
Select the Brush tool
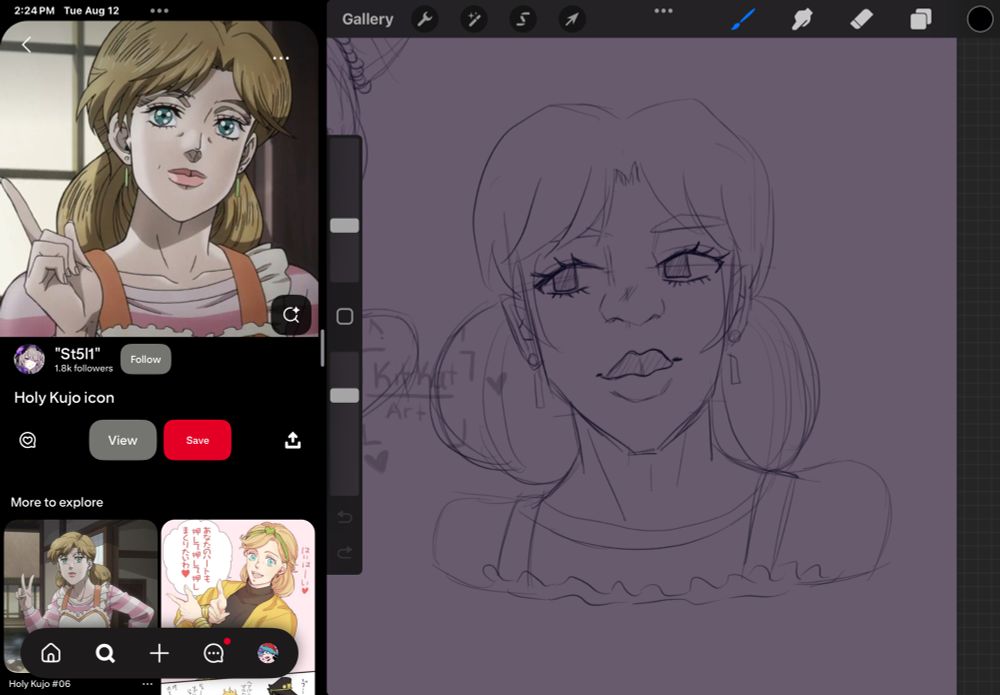[743, 19]
